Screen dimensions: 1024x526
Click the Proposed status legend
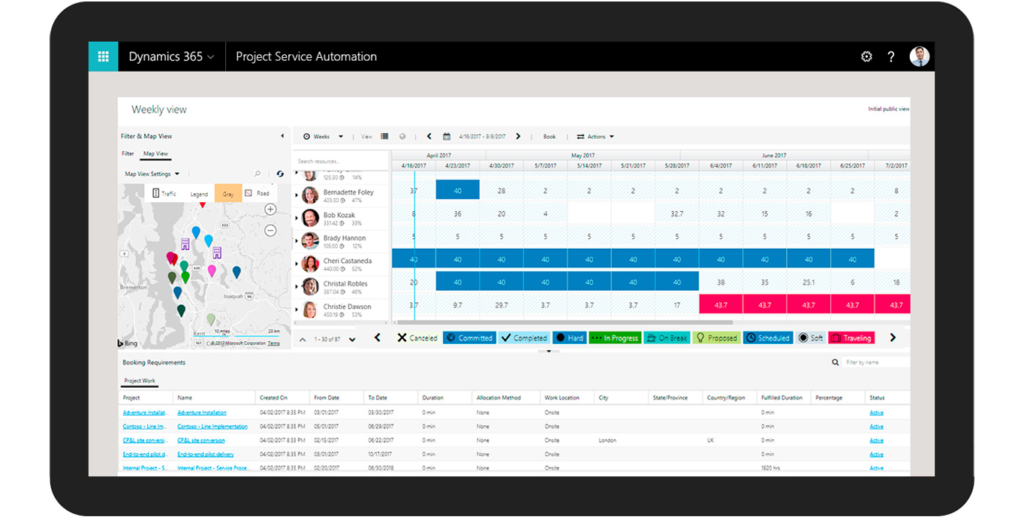pos(716,338)
